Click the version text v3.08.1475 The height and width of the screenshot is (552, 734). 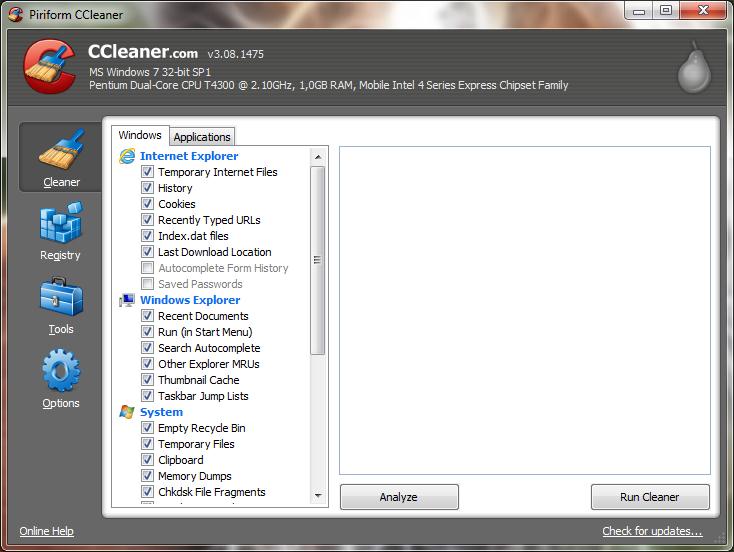pyautogui.click(x=236, y=54)
